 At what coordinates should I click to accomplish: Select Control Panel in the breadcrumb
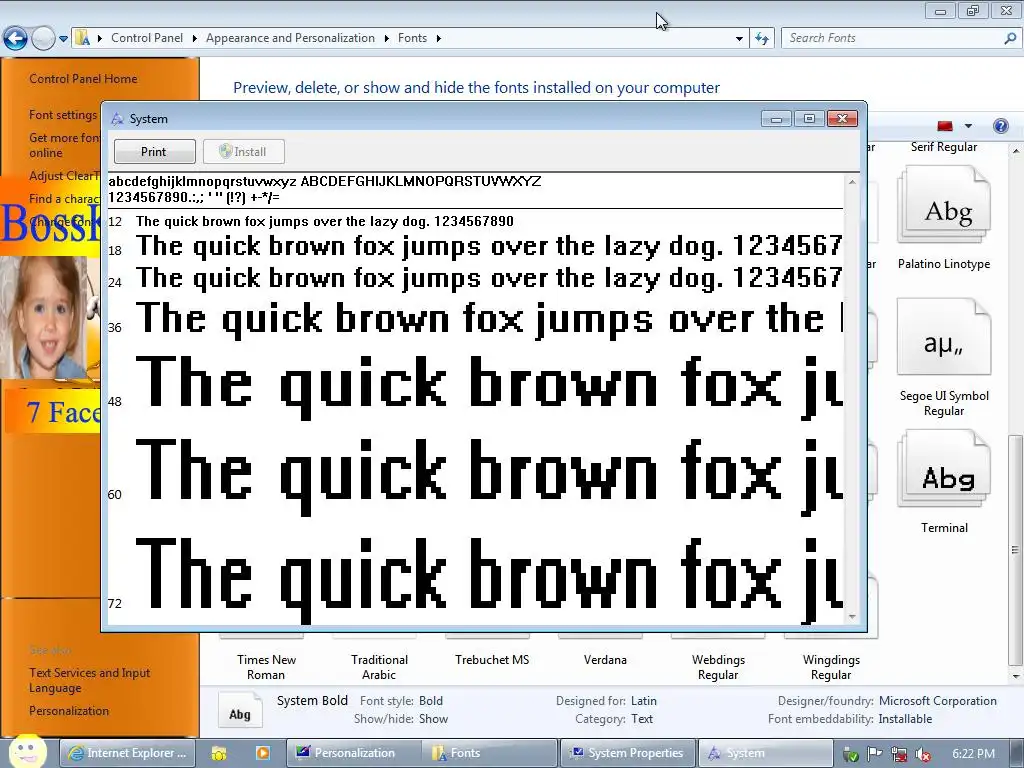coord(147,38)
